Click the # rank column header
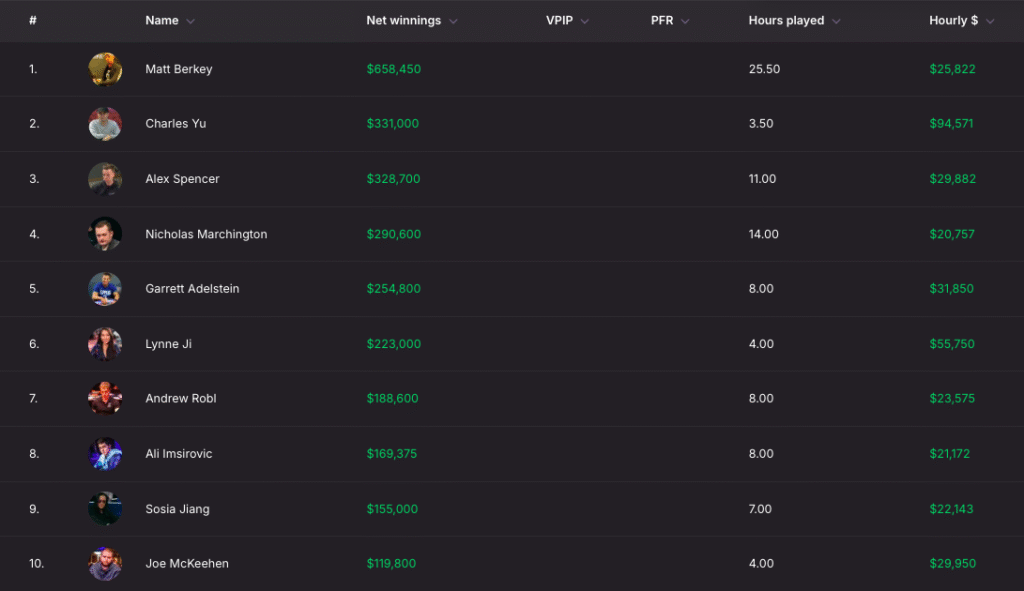This screenshot has width=1024, height=591. (x=33, y=20)
